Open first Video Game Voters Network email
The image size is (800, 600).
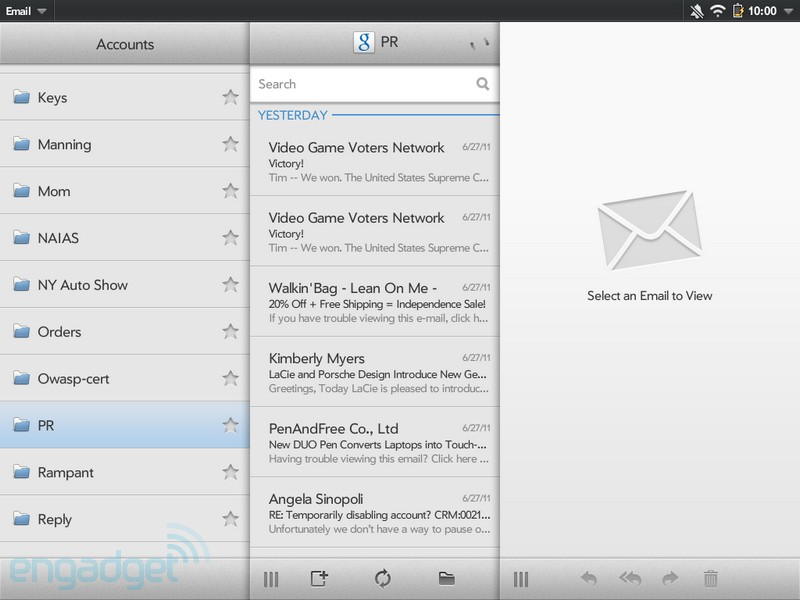[374, 162]
